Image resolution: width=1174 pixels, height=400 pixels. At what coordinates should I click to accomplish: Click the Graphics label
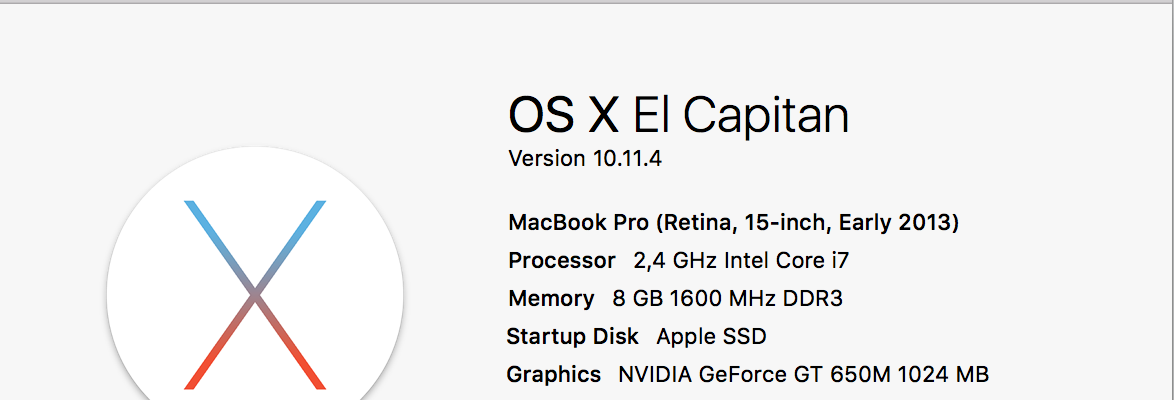coord(554,374)
